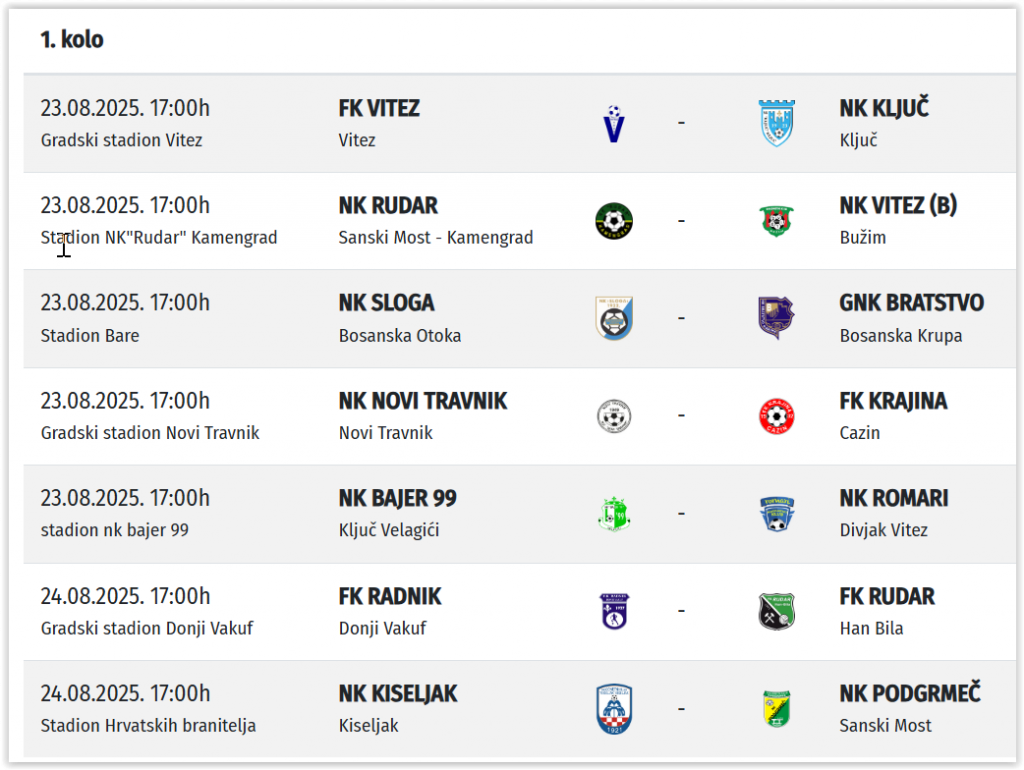Image resolution: width=1024 pixels, height=770 pixels.
Task: Open the NK PODGRMEČ team link
Action: tap(909, 694)
